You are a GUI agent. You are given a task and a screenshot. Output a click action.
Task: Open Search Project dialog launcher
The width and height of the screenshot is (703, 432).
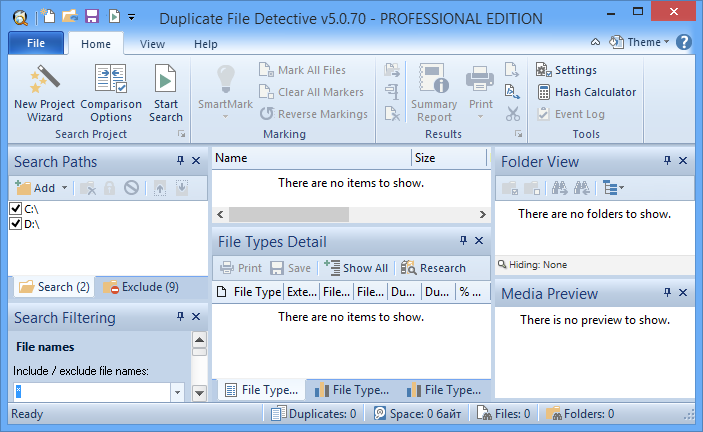tap(181, 134)
